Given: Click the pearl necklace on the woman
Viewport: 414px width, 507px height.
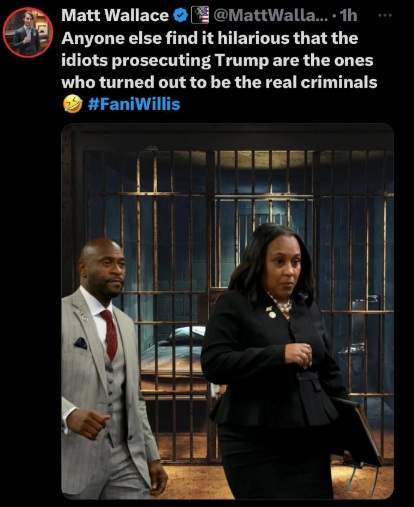Looking at the screenshot, I should [x=283, y=304].
